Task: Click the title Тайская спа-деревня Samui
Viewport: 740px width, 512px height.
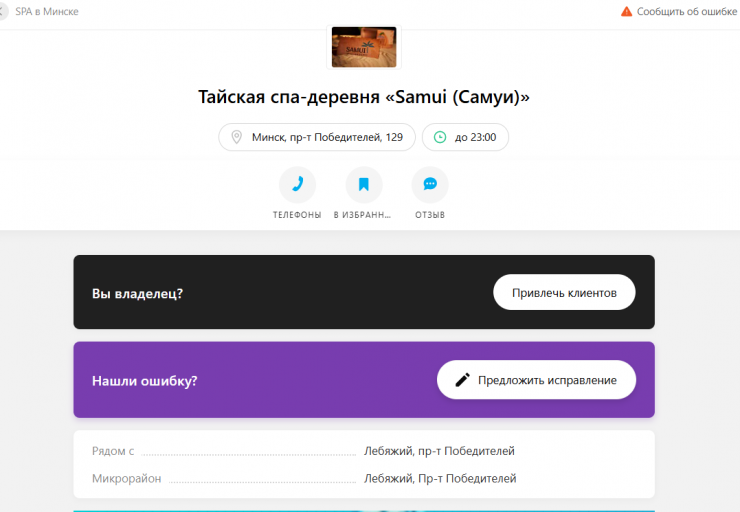Action: pos(364,97)
